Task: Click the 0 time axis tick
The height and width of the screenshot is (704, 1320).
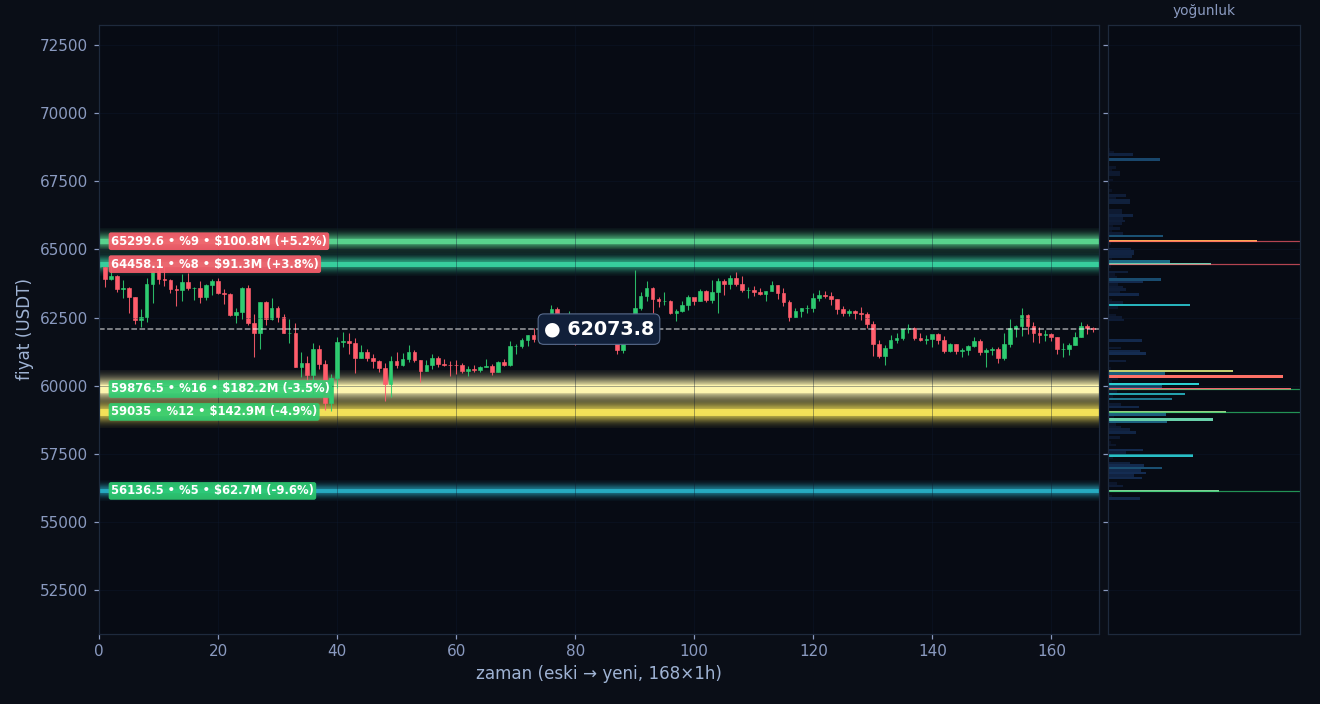Action: click(x=99, y=651)
